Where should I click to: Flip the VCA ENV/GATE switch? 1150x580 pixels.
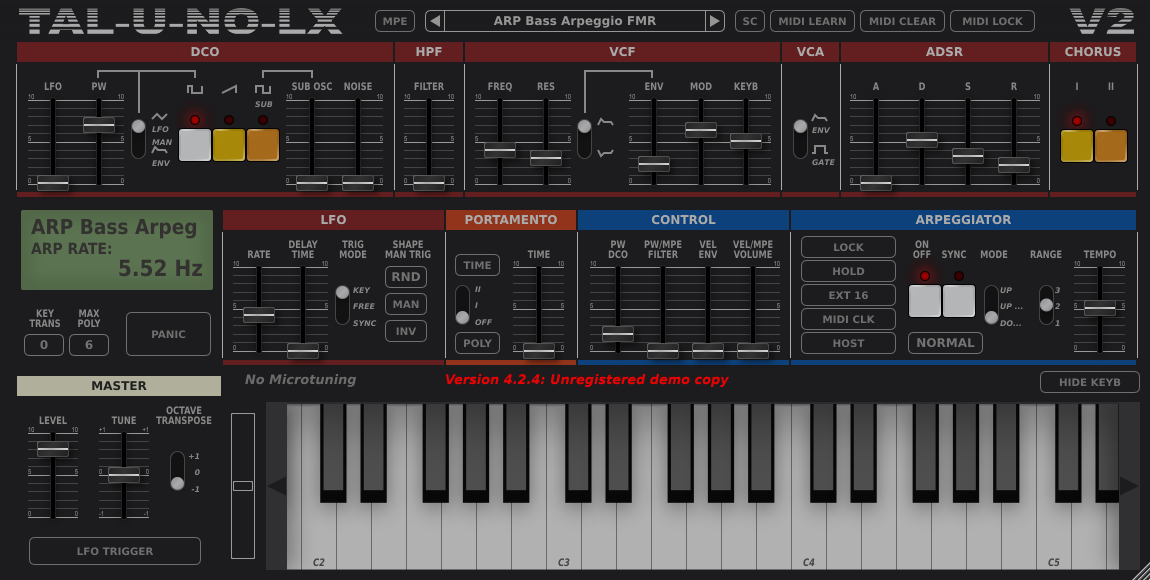[x=800, y=139]
